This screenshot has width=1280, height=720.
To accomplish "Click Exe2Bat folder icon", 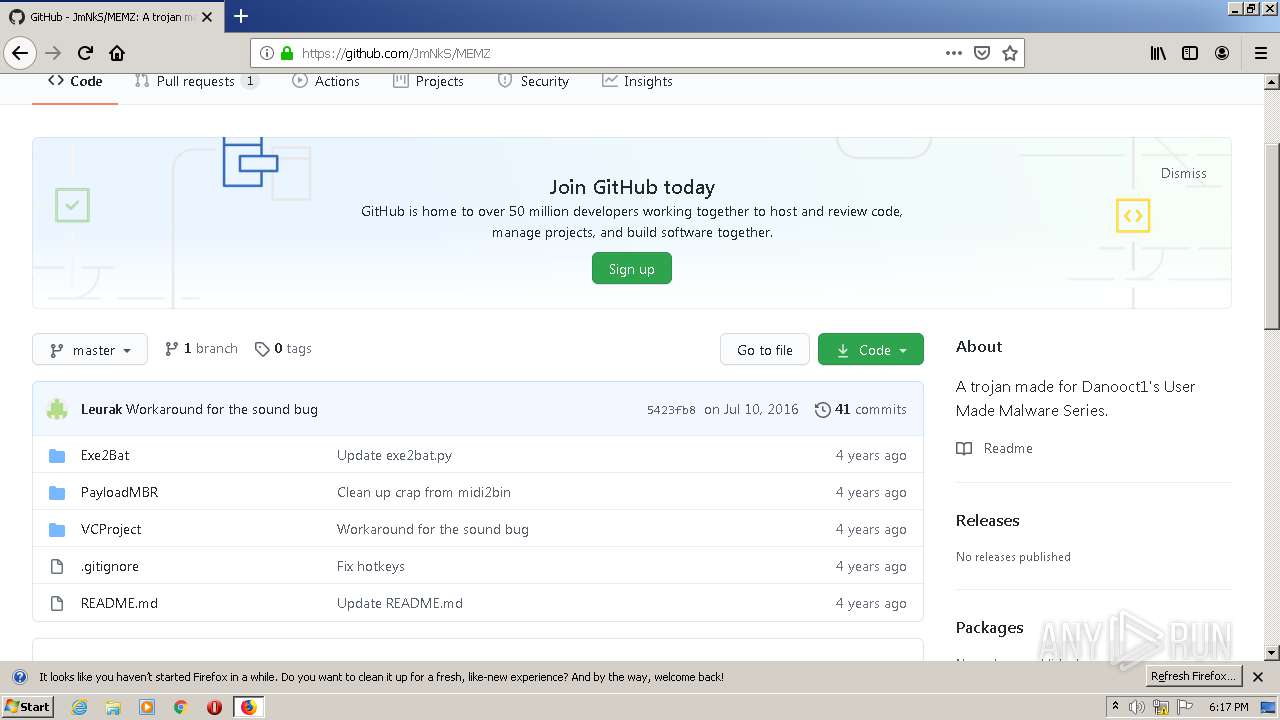I will tap(57, 455).
